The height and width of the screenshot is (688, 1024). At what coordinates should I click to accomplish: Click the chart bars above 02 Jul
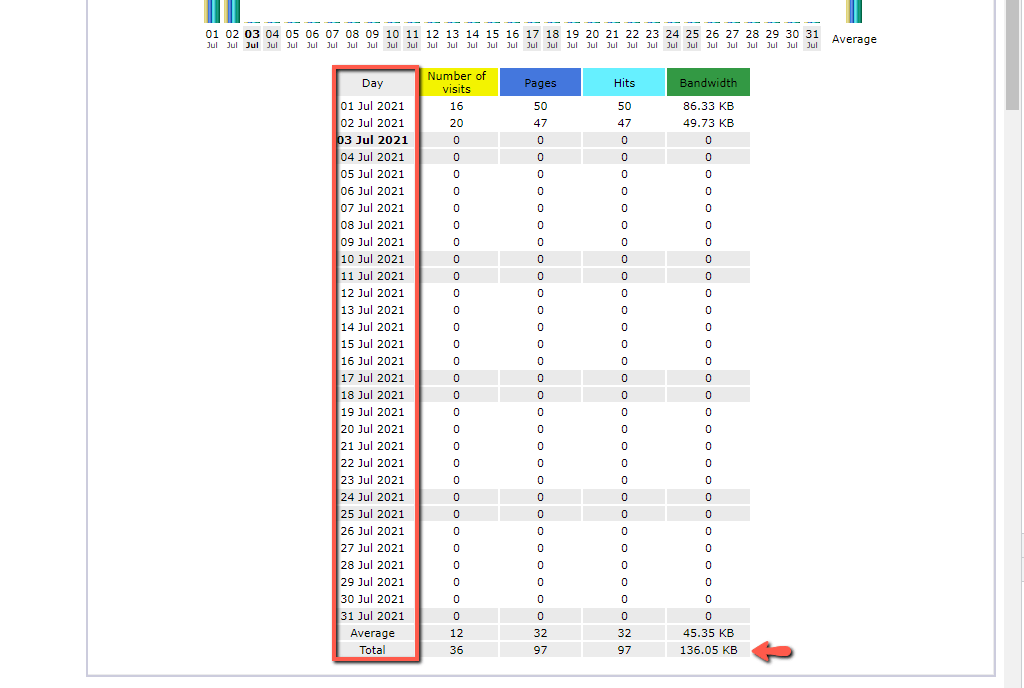coord(232,10)
